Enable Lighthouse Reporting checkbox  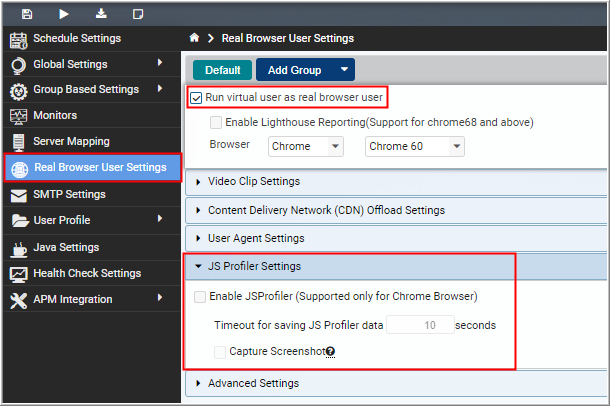click(x=216, y=122)
